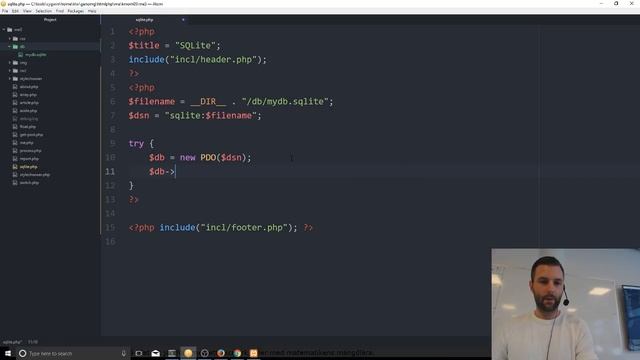Click the cursor position in the status bar
Screen dimensions: 640x360
point(33,342)
